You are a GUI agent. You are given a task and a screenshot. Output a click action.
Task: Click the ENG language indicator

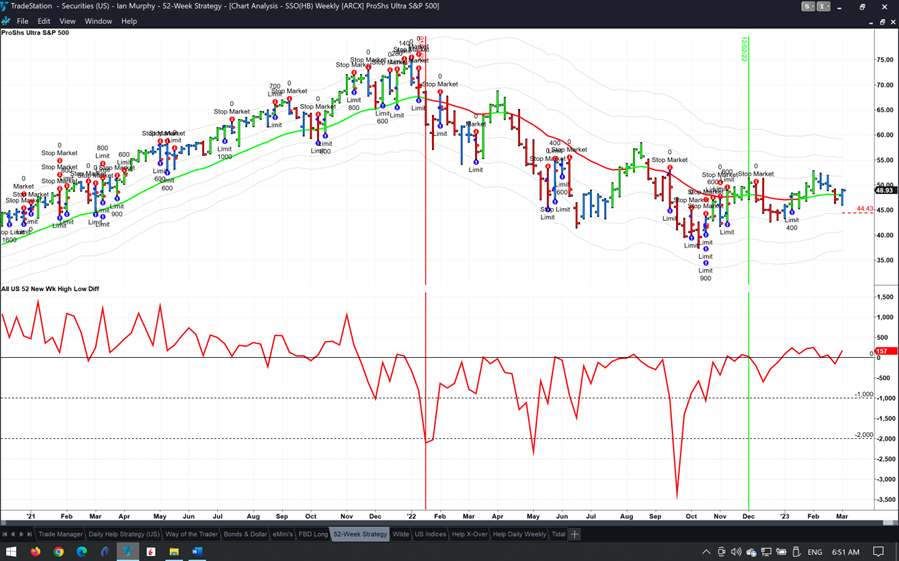[x=814, y=551]
